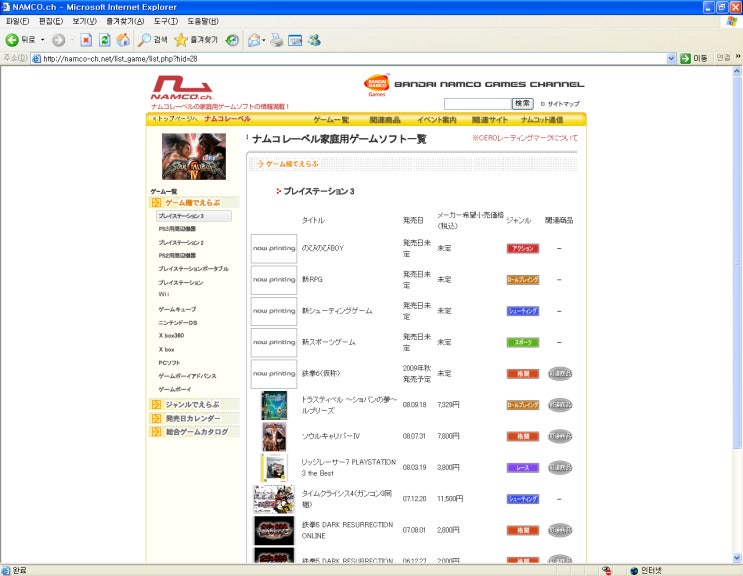The width and height of the screenshot is (743, 576).
Task: Click the Forward arrow in toolbar
Action: [58, 40]
